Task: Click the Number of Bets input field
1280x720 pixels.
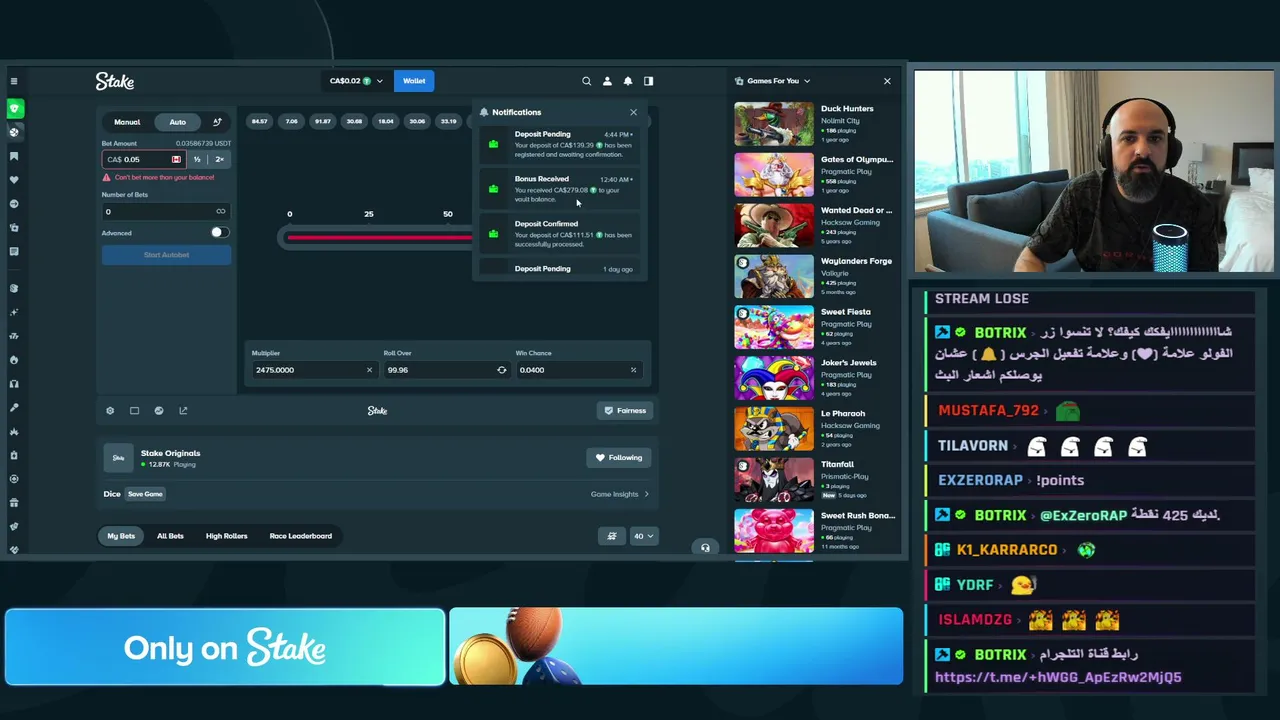Action: pyautogui.click(x=166, y=211)
